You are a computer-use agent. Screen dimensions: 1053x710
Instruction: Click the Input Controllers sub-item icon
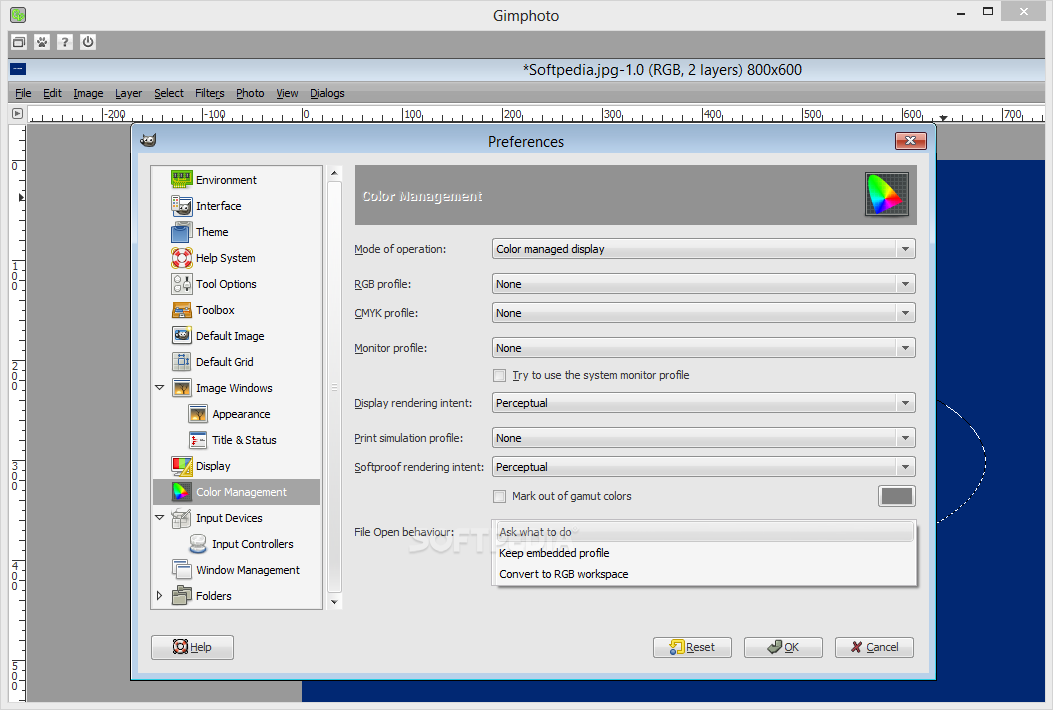197,543
